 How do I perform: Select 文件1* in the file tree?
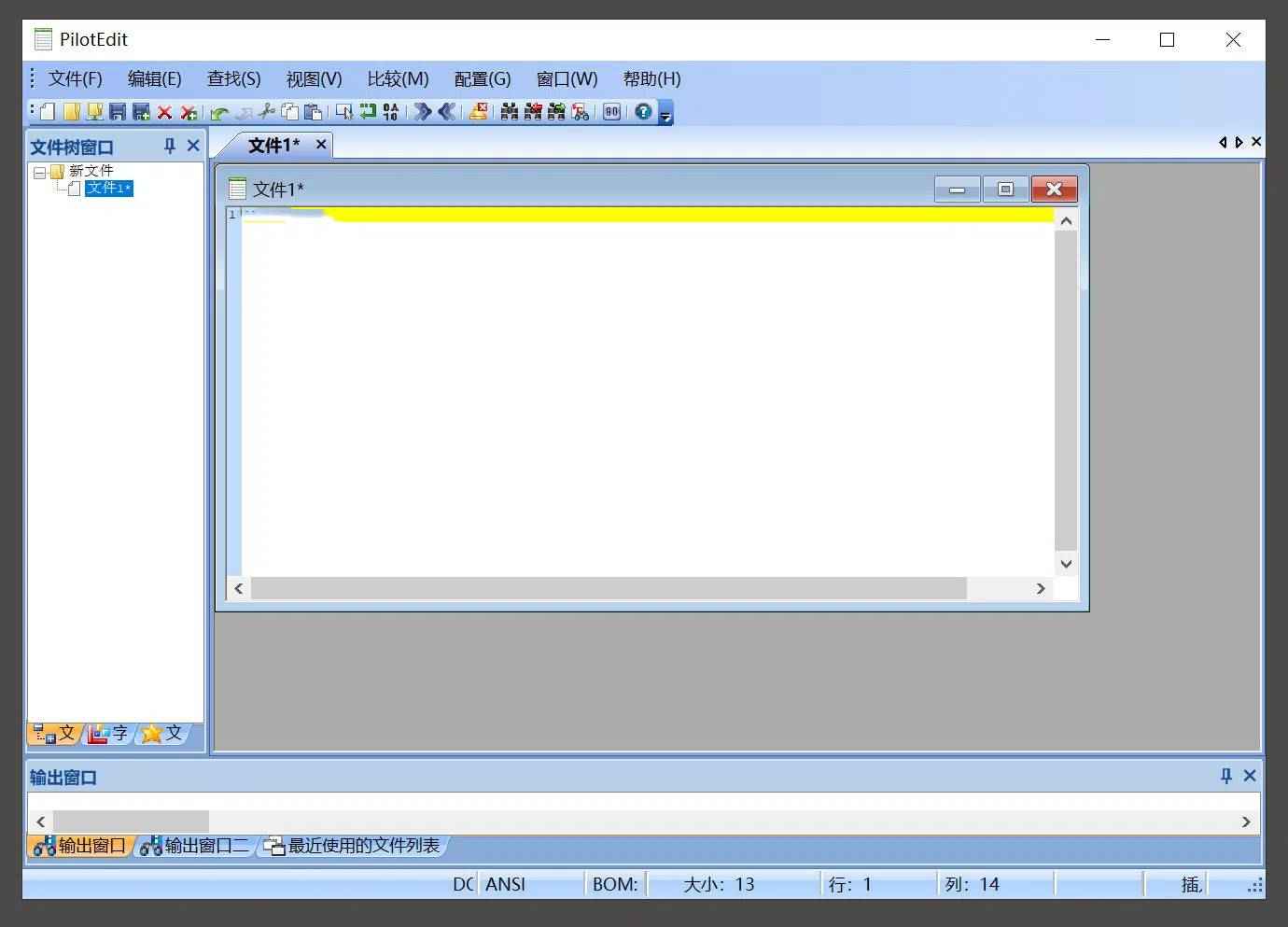(108, 188)
